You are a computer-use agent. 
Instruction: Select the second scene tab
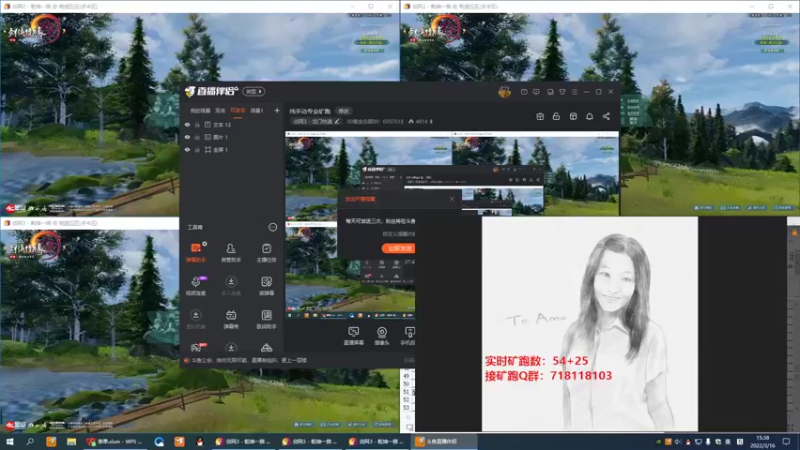pos(220,111)
